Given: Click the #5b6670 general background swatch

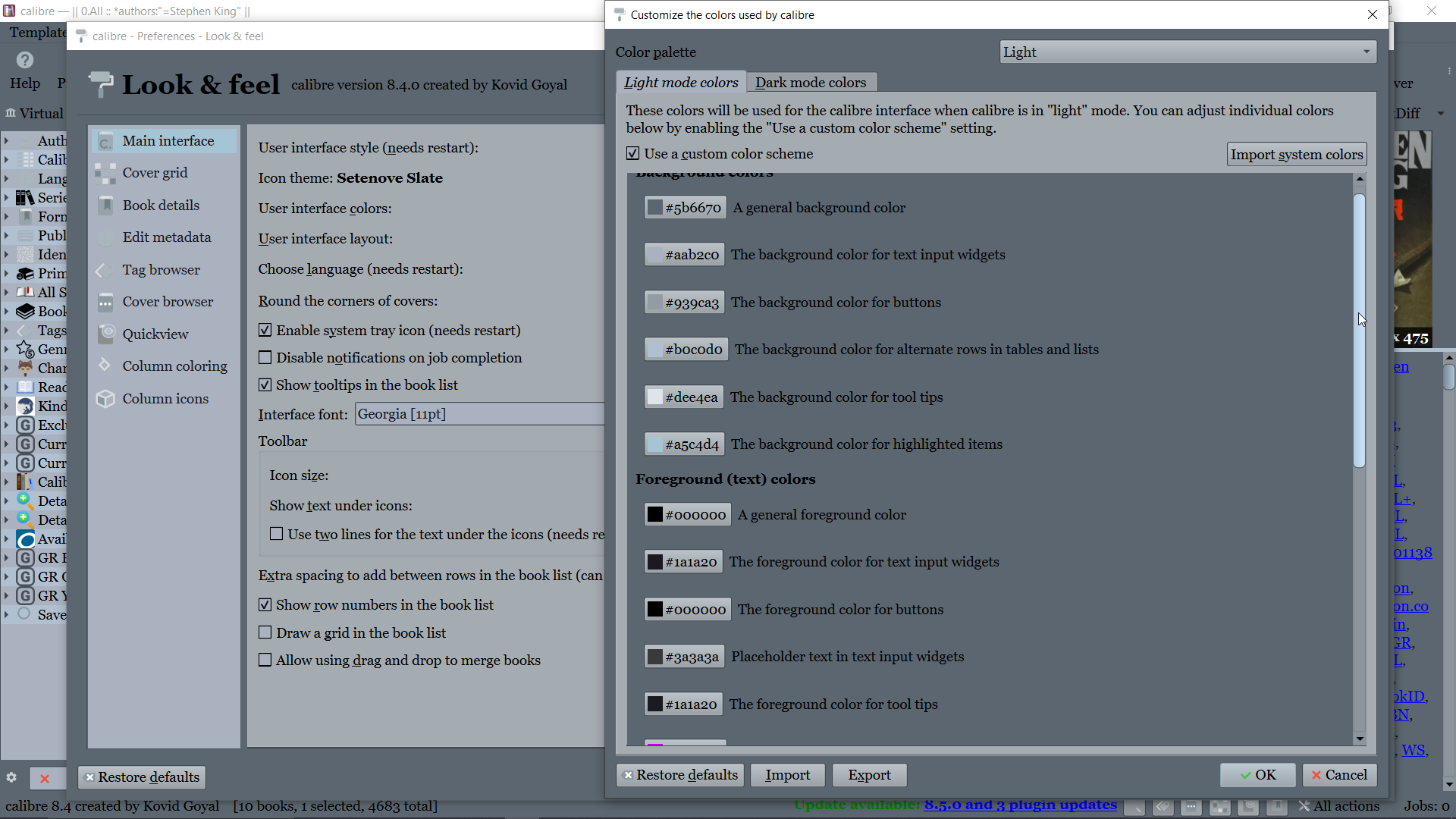Looking at the screenshot, I should click(x=685, y=208).
